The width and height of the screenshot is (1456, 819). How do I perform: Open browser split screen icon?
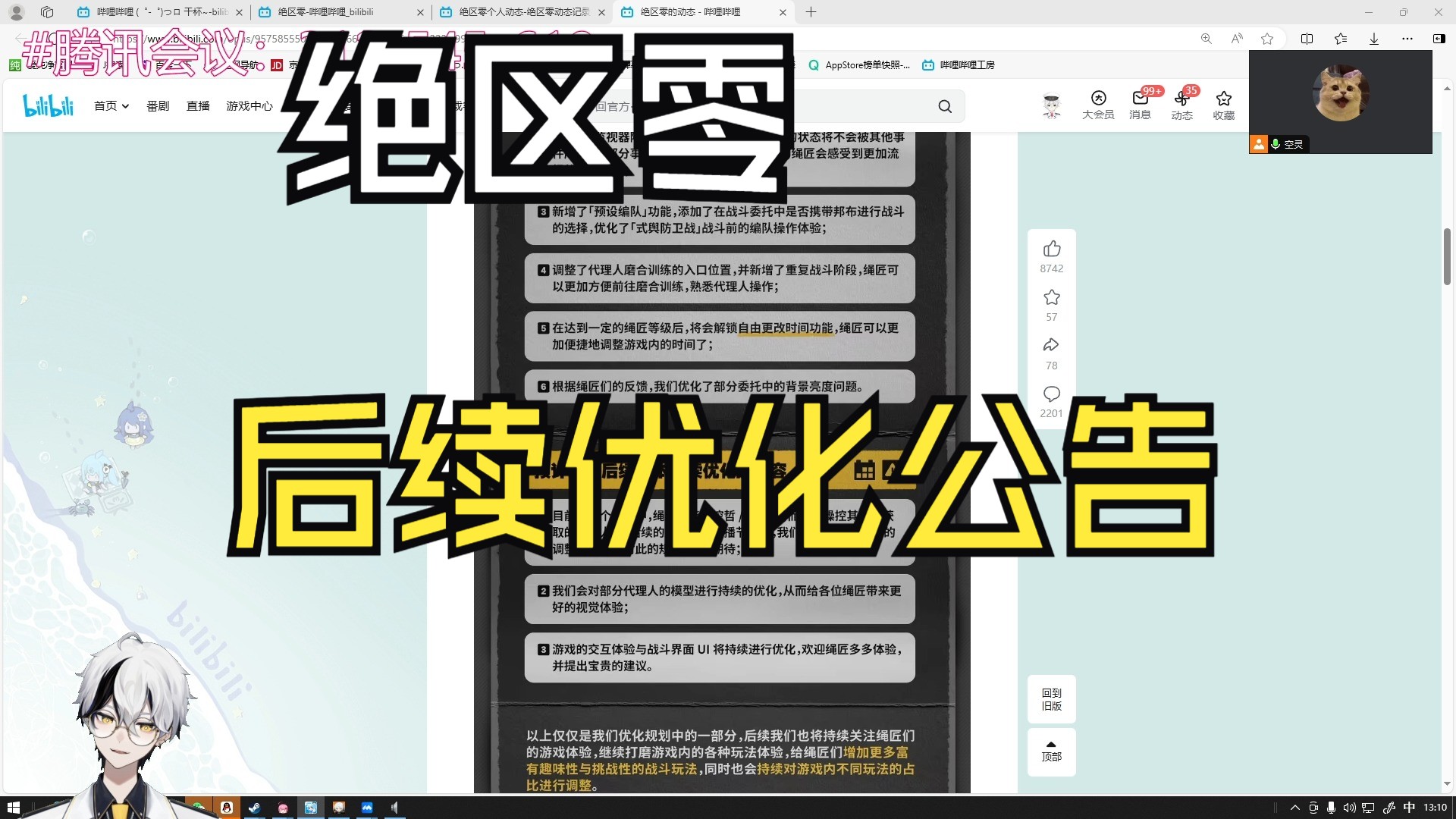tap(1307, 39)
